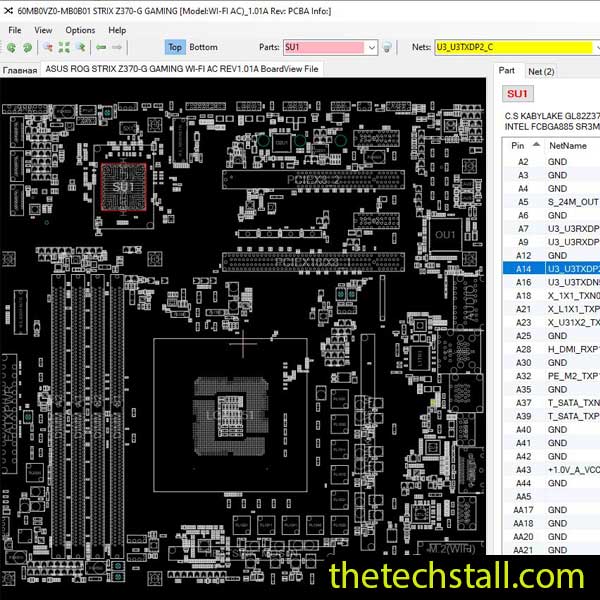
Task: Select pin A7 row in list
Action: tap(551, 229)
